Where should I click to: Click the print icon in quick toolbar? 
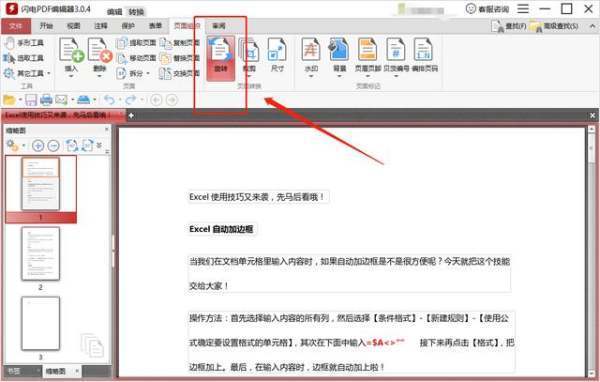tap(46, 100)
